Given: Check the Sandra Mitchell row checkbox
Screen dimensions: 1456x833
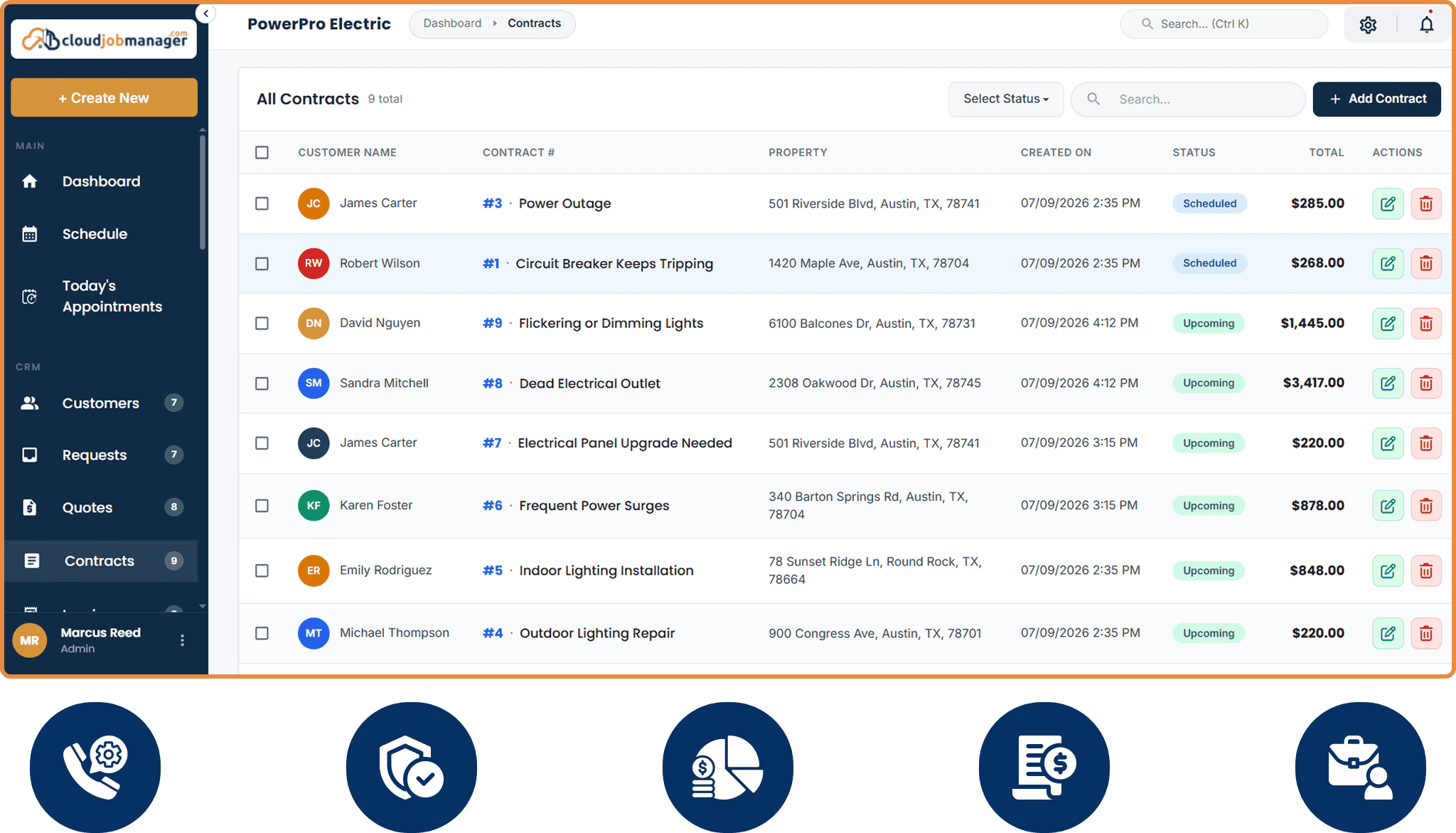Looking at the screenshot, I should pyautogui.click(x=262, y=383).
